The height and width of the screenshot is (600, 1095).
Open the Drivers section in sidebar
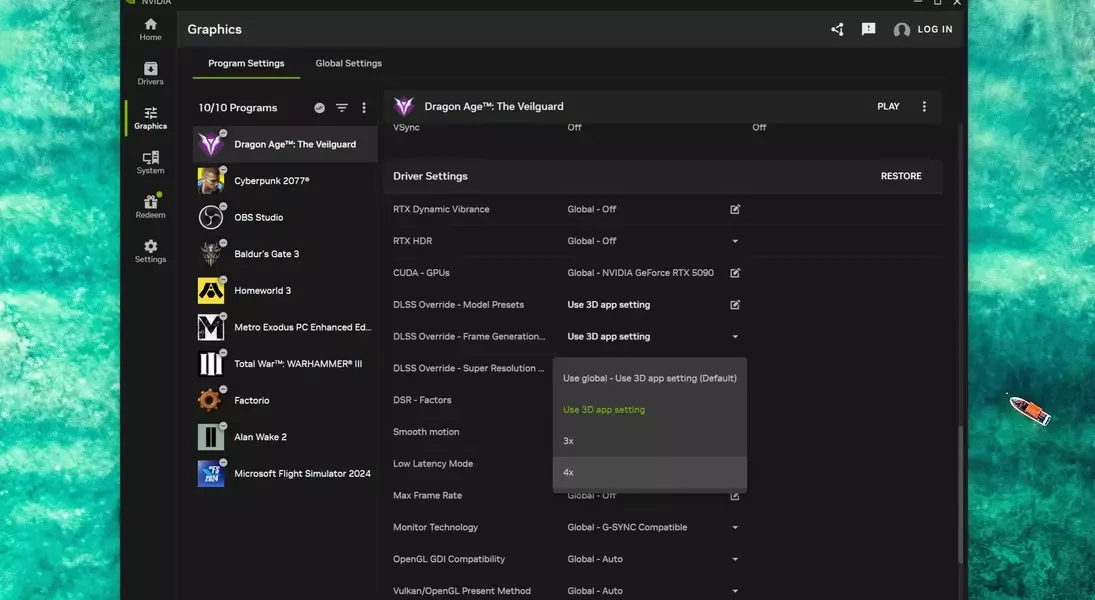[x=150, y=73]
